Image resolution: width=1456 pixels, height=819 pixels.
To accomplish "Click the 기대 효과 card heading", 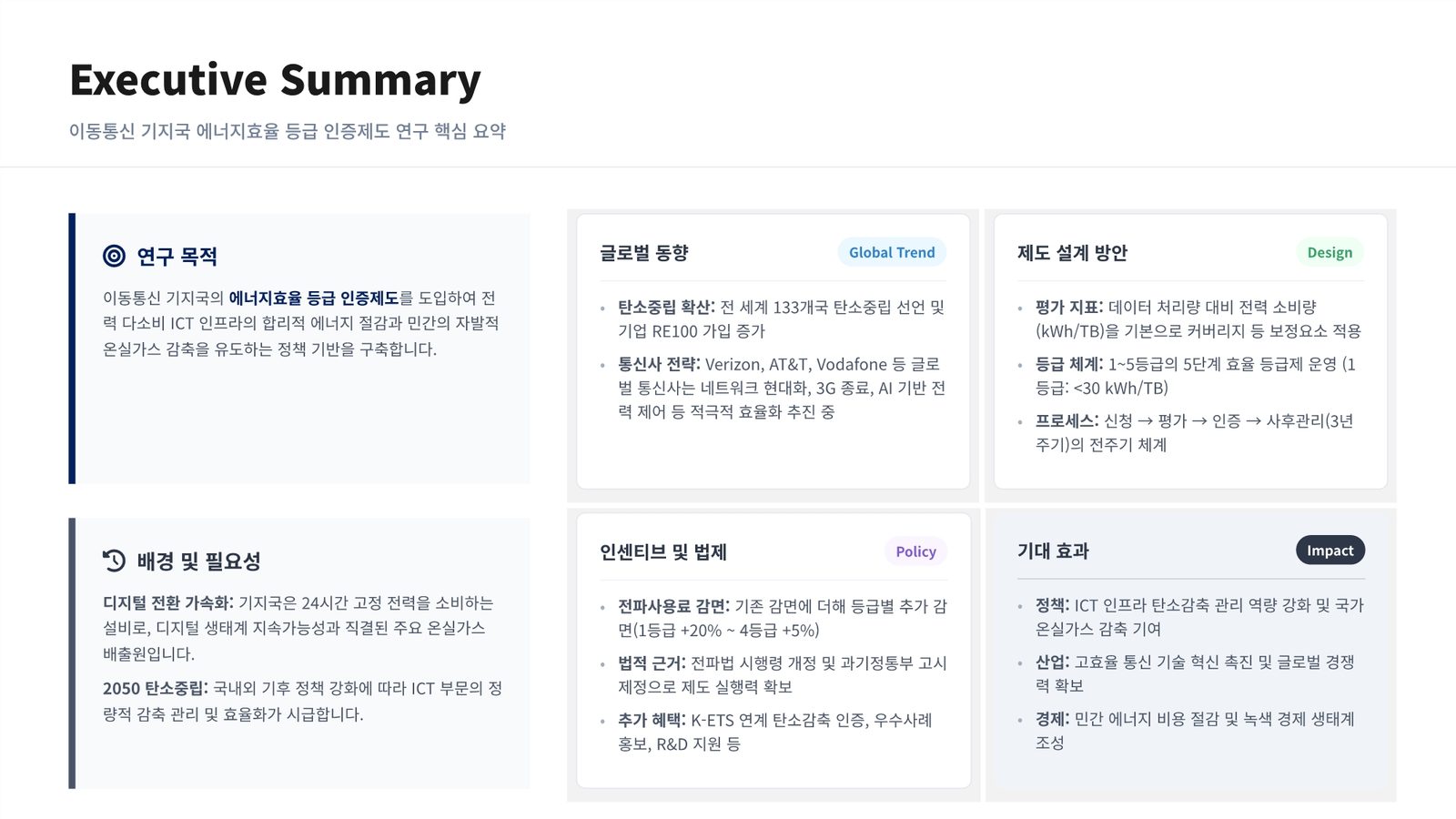I will coord(1053,551).
